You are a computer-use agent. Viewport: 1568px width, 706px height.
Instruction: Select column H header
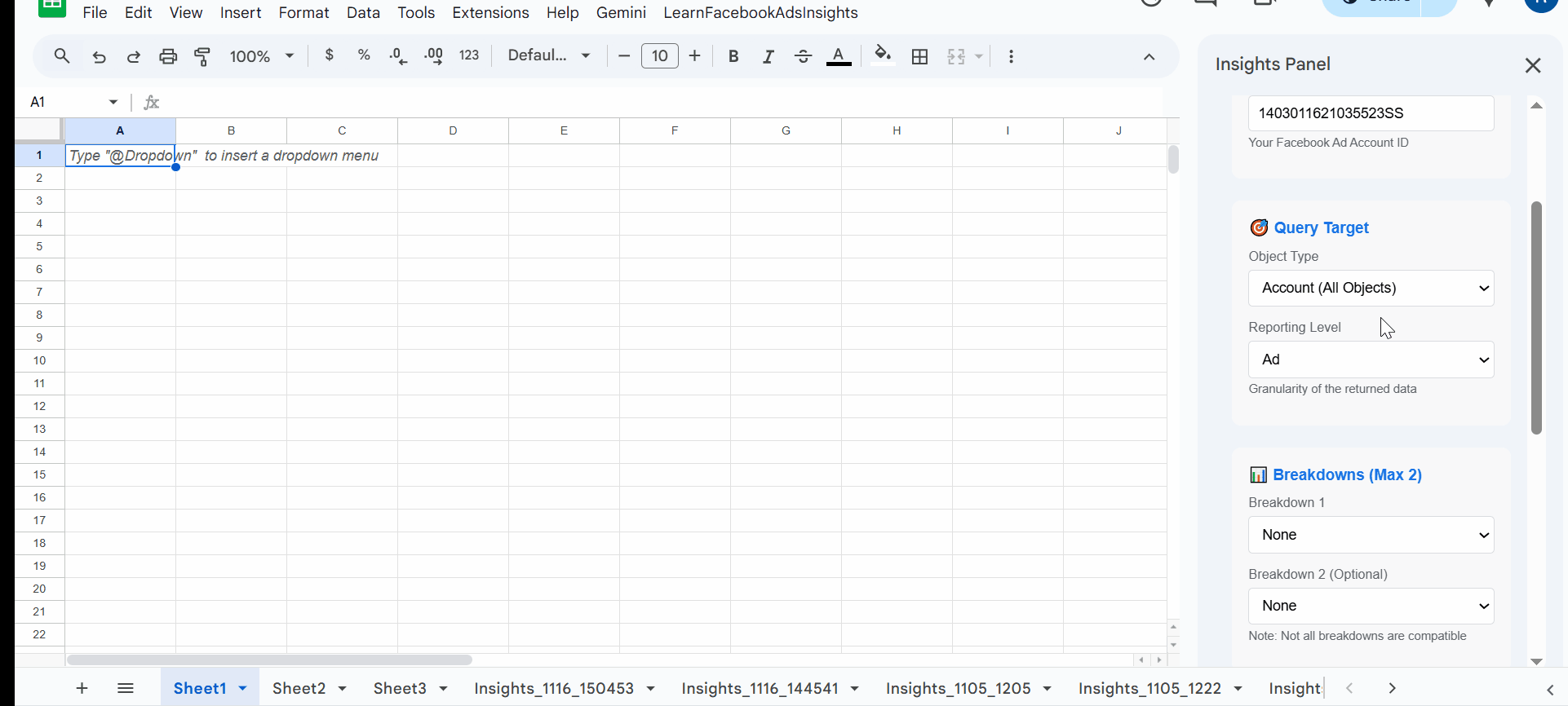(897, 130)
